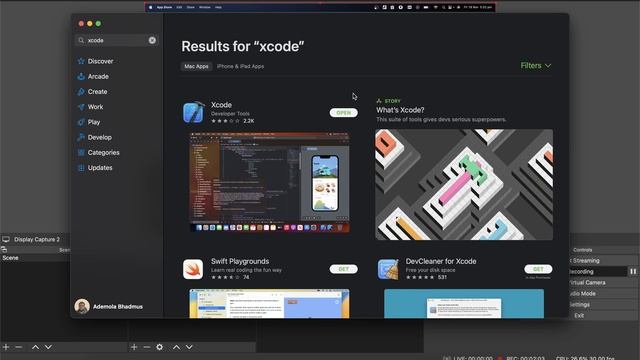Viewport: 640px width, 360px height.
Task: Remove source with OBS Sources minus
Action: point(147,347)
